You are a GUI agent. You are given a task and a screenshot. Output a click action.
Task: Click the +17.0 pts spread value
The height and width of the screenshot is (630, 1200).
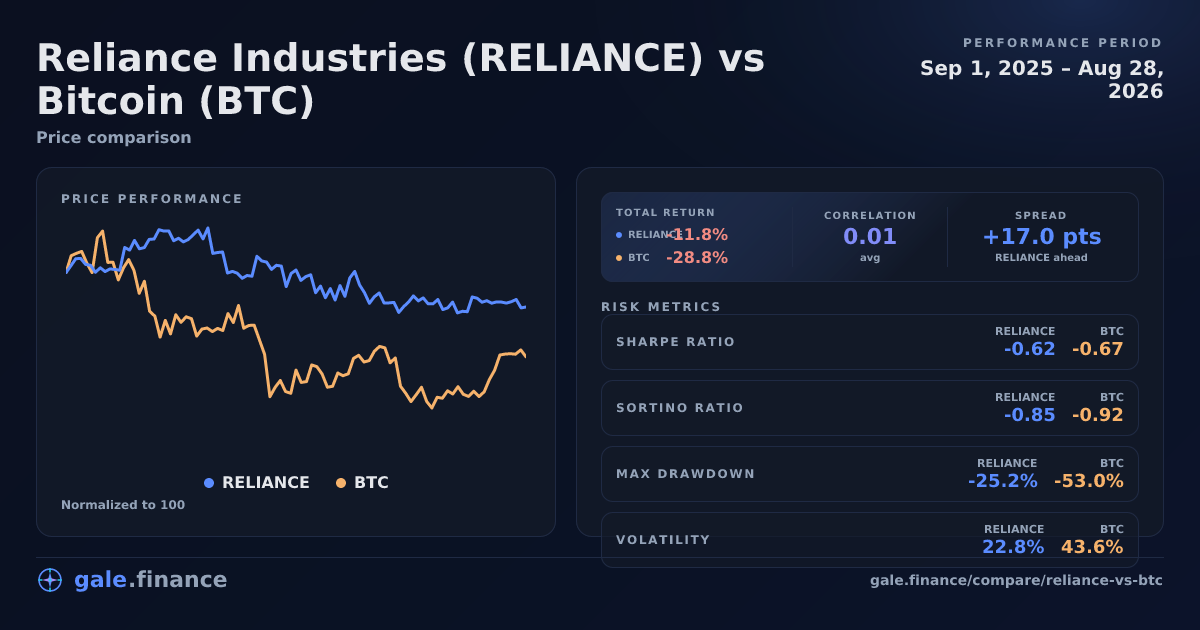[x=1041, y=237]
